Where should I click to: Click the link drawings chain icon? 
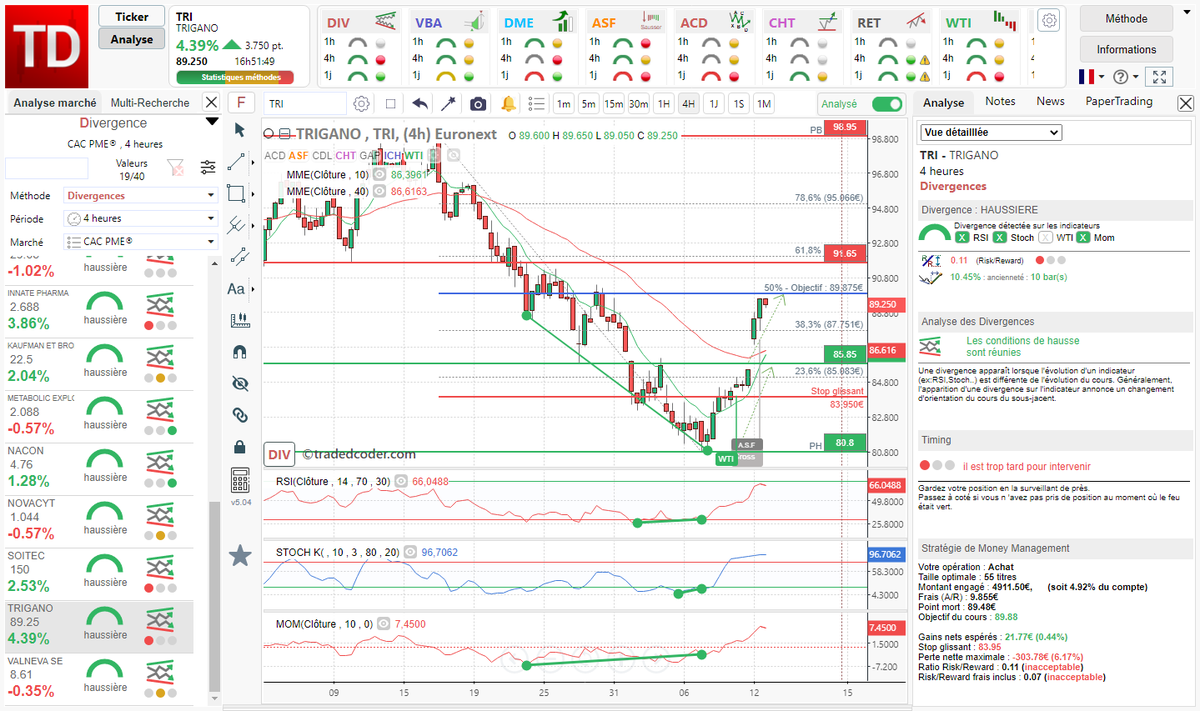pos(239,414)
